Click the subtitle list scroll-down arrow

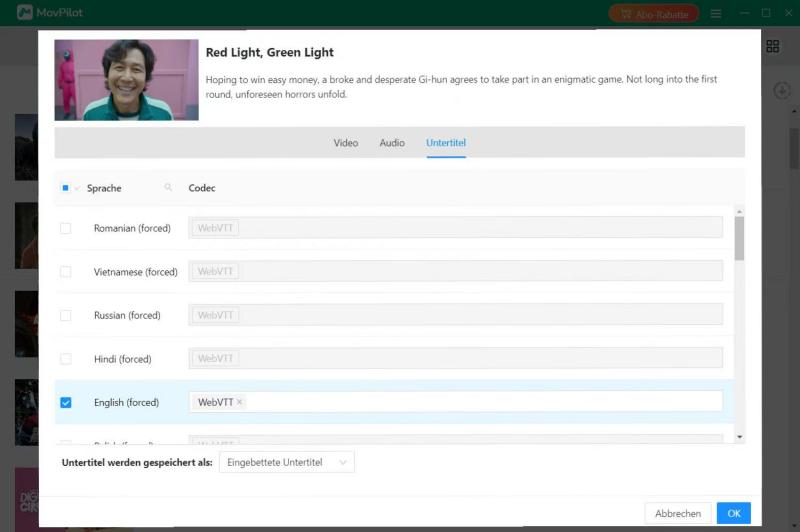click(x=739, y=437)
